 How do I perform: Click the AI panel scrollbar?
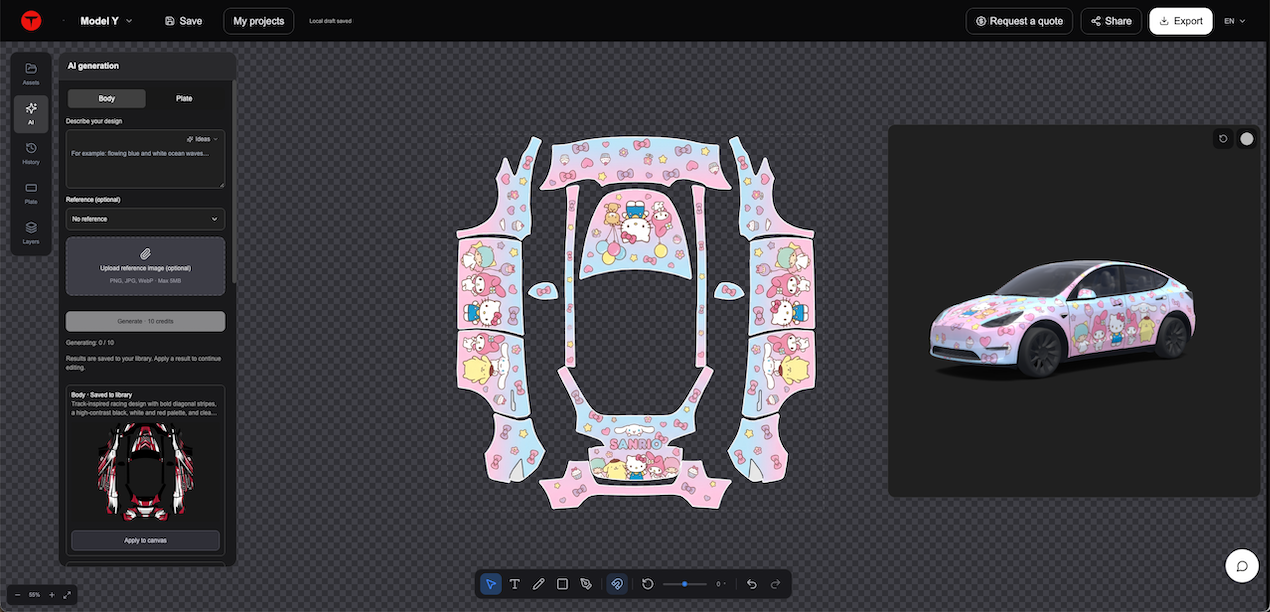click(234, 180)
